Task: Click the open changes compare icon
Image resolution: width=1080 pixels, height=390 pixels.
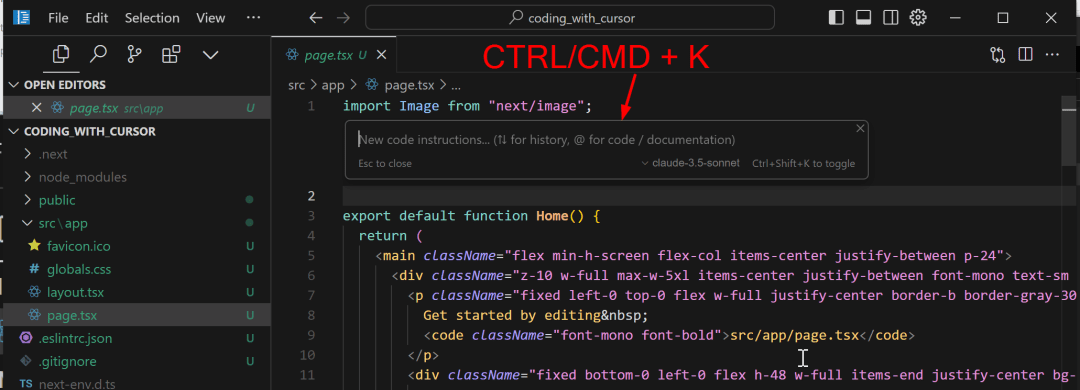Action: coord(997,54)
